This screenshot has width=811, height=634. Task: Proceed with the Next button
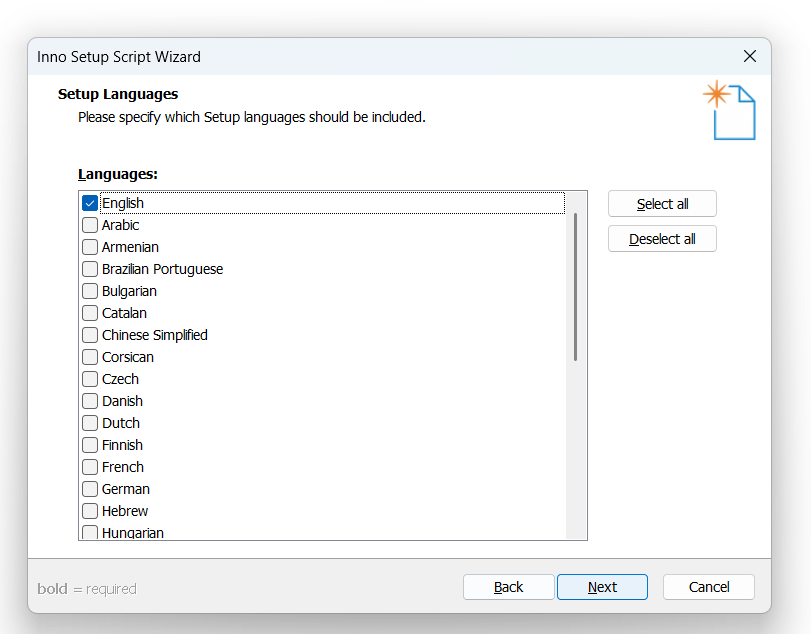coord(602,587)
